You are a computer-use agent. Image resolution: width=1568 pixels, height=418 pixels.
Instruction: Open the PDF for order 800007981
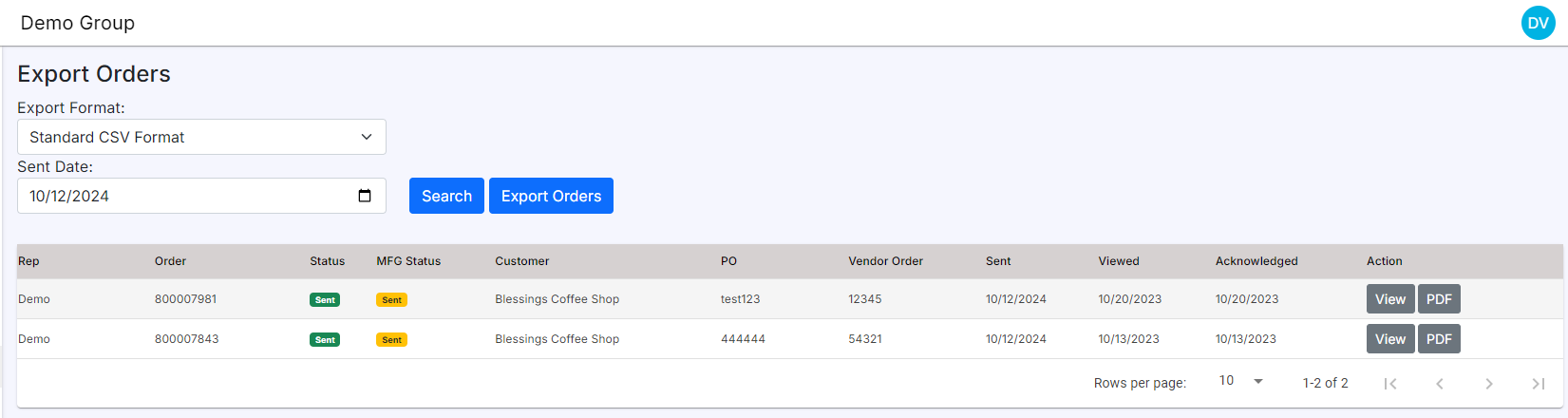1439,299
